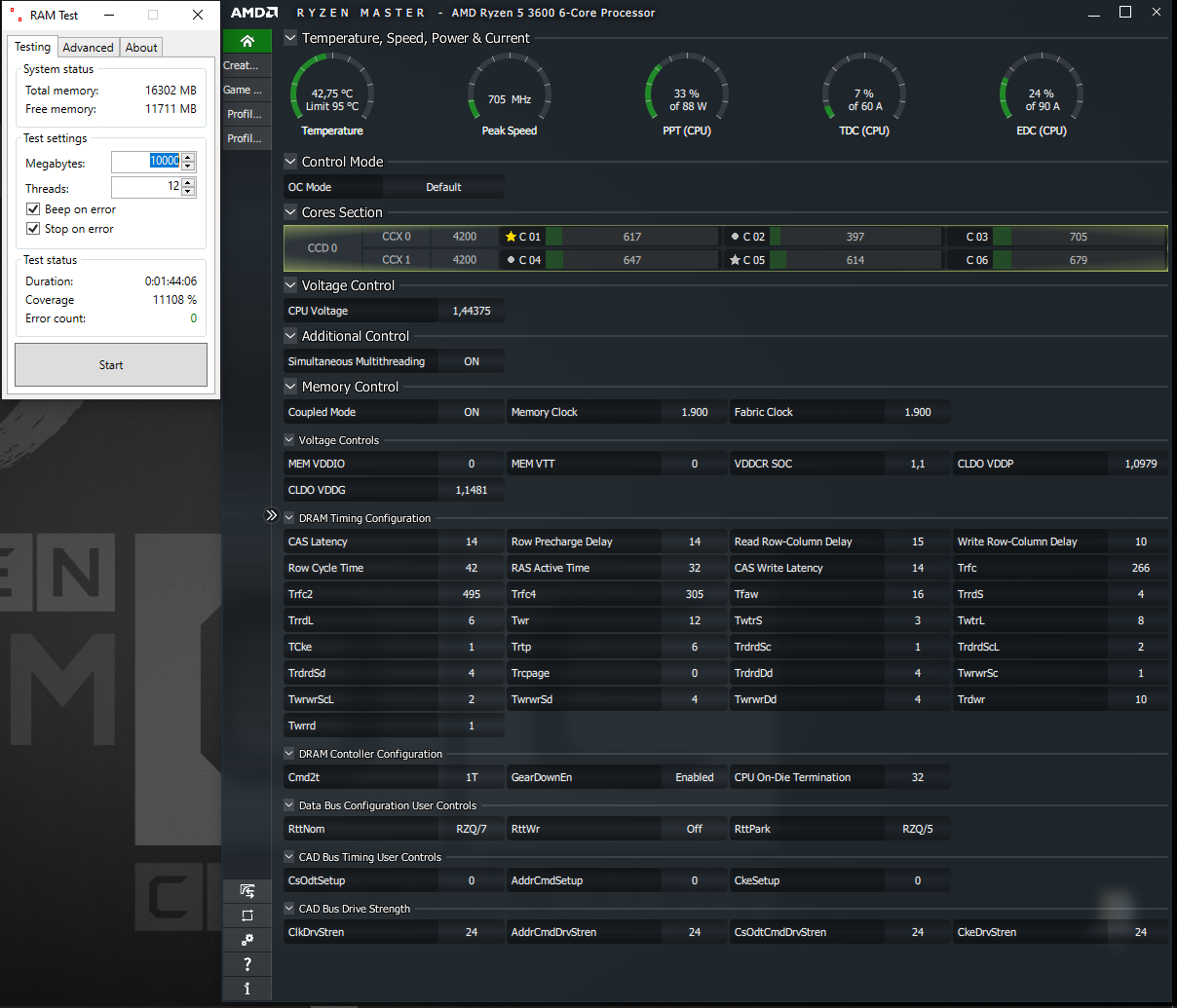The image size is (1177, 1008).
Task: Open the Game Mode profile tab
Action: click(247, 90)
